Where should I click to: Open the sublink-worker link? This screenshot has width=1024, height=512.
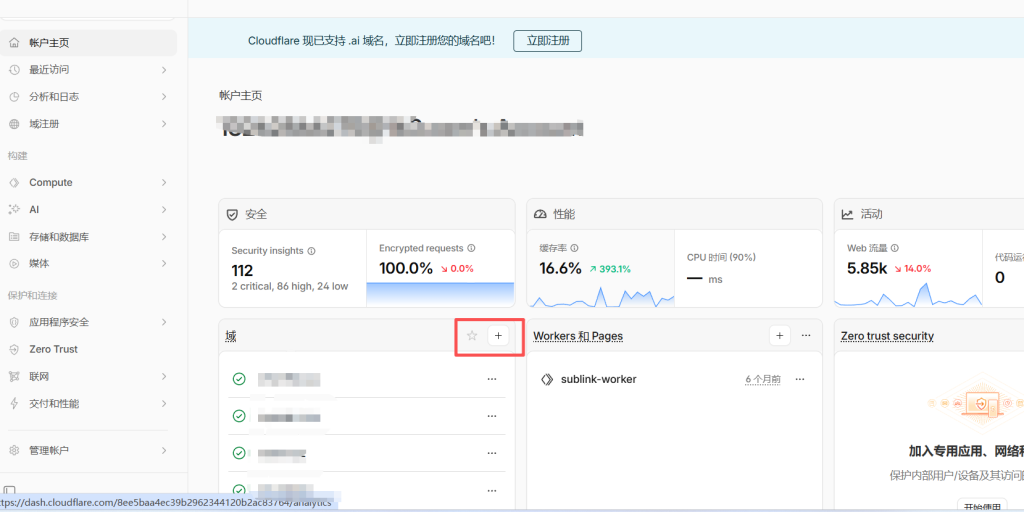click(598, 380)
